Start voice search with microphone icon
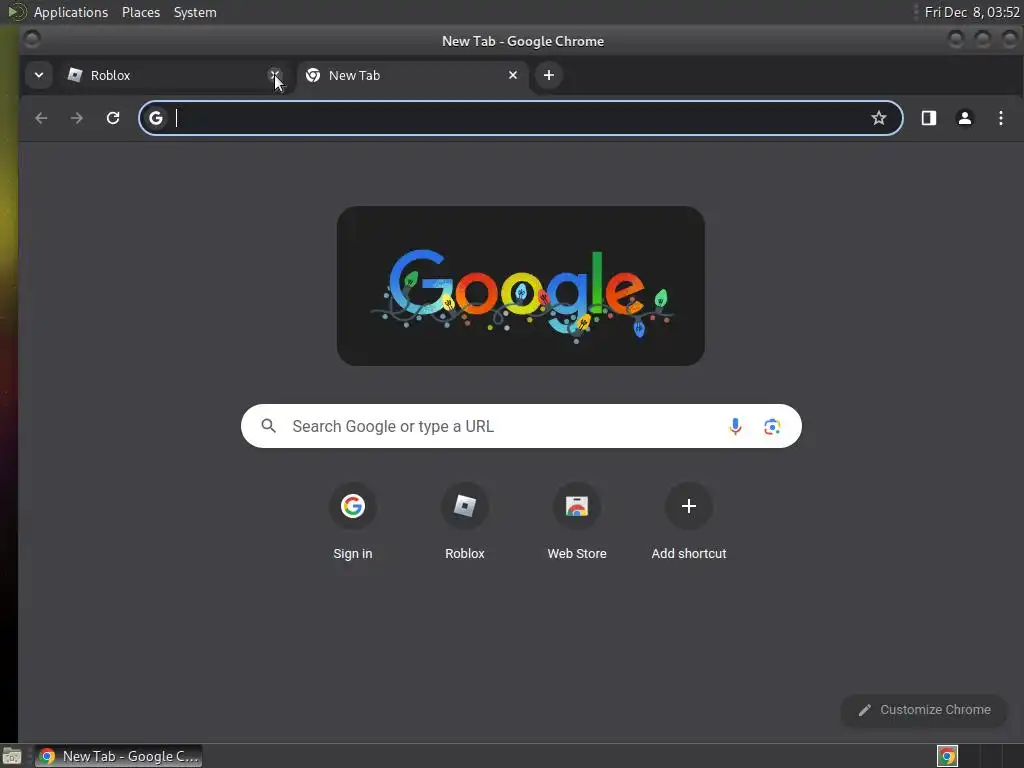 tap(735, 426)
